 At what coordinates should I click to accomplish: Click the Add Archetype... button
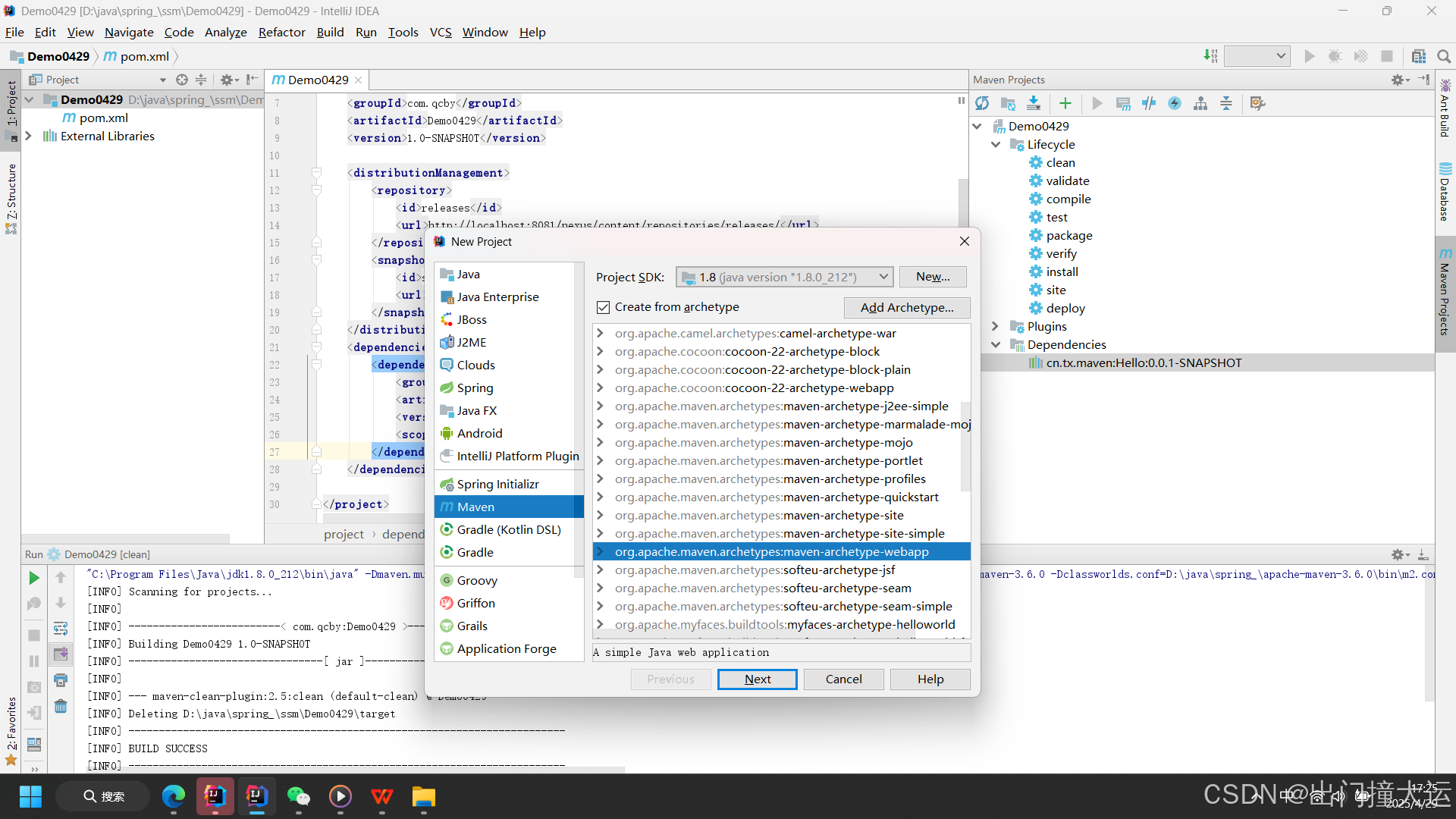[907, 307]
